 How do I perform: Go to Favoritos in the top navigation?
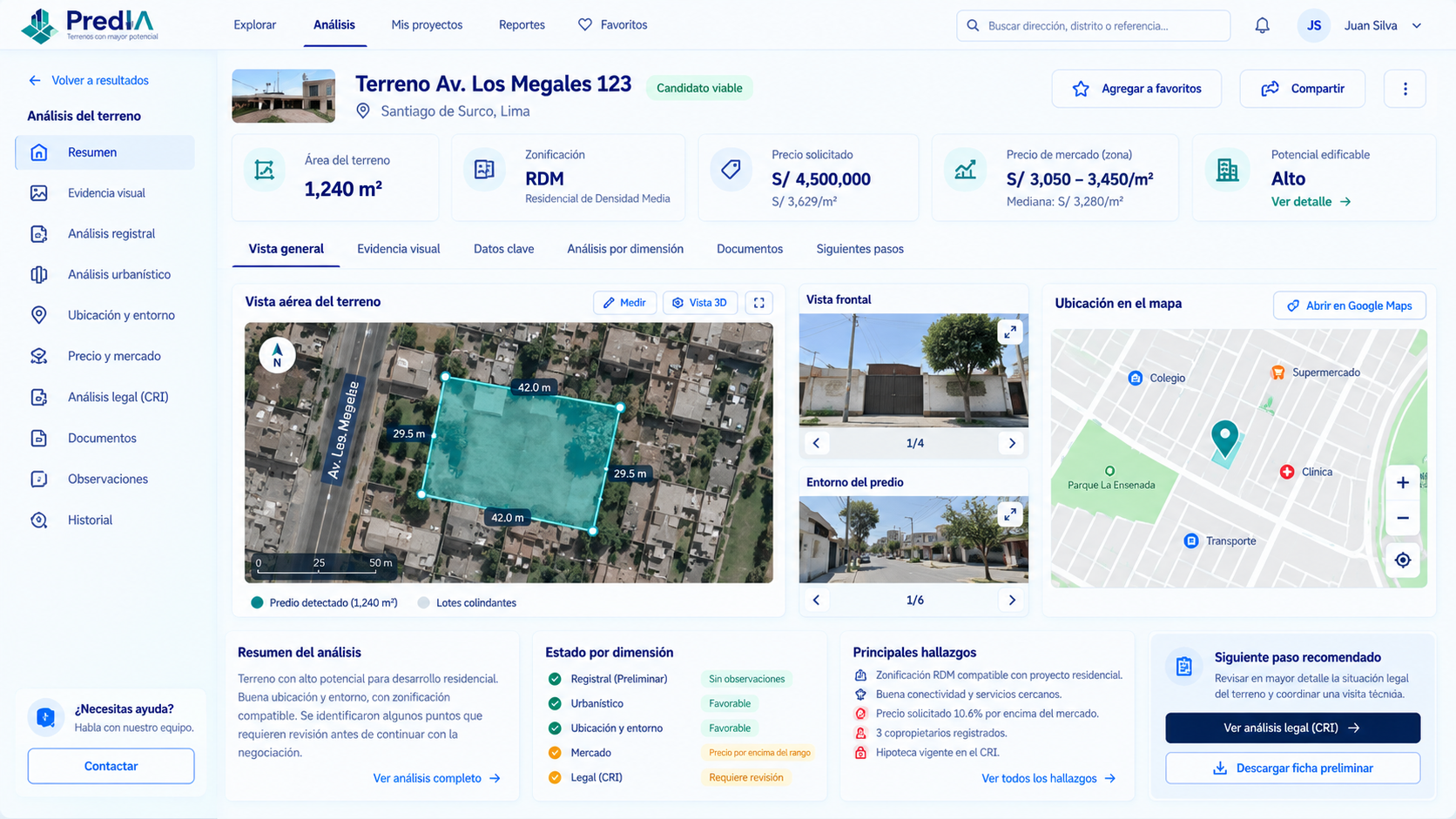[x=613, y=24]
